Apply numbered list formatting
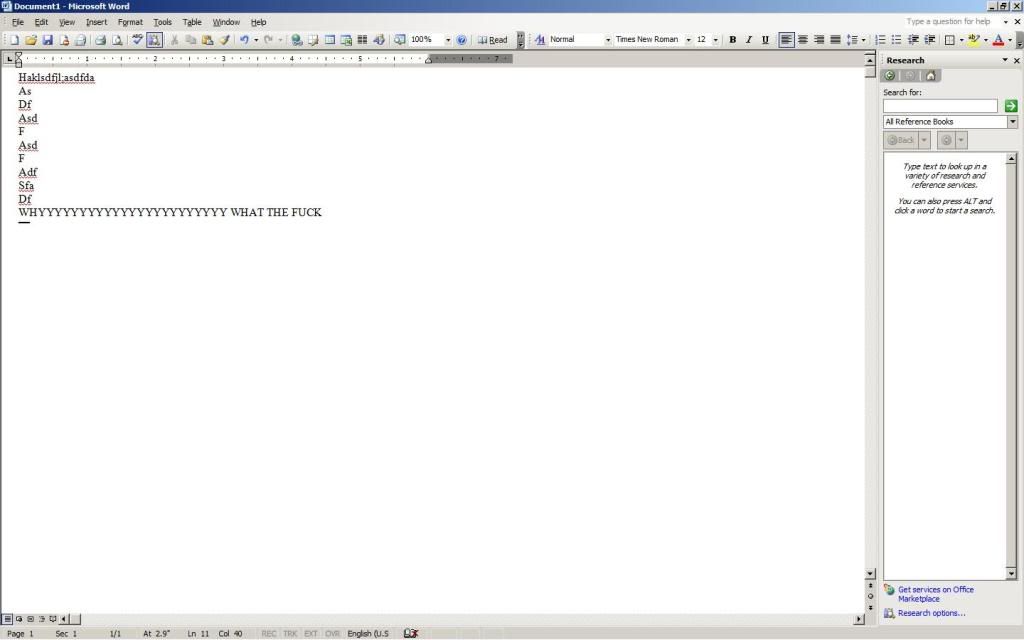This screenshot has width=1024, height=640. (x=881, y=40)
